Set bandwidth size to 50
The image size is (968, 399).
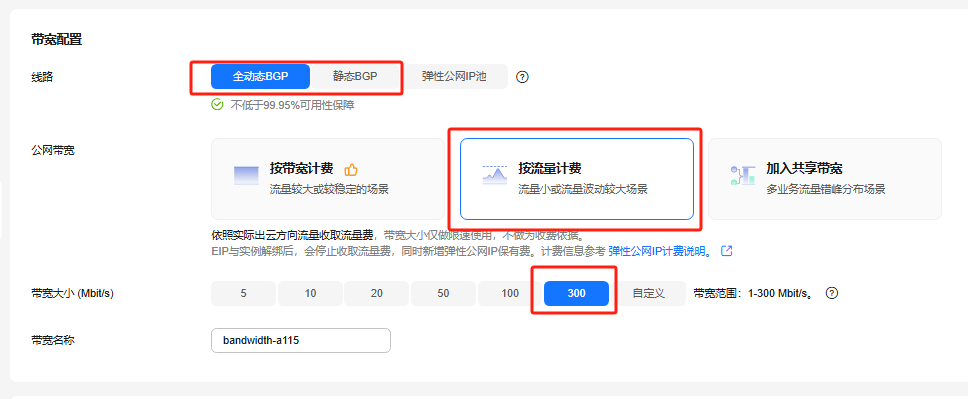click(x=443, y=293)
